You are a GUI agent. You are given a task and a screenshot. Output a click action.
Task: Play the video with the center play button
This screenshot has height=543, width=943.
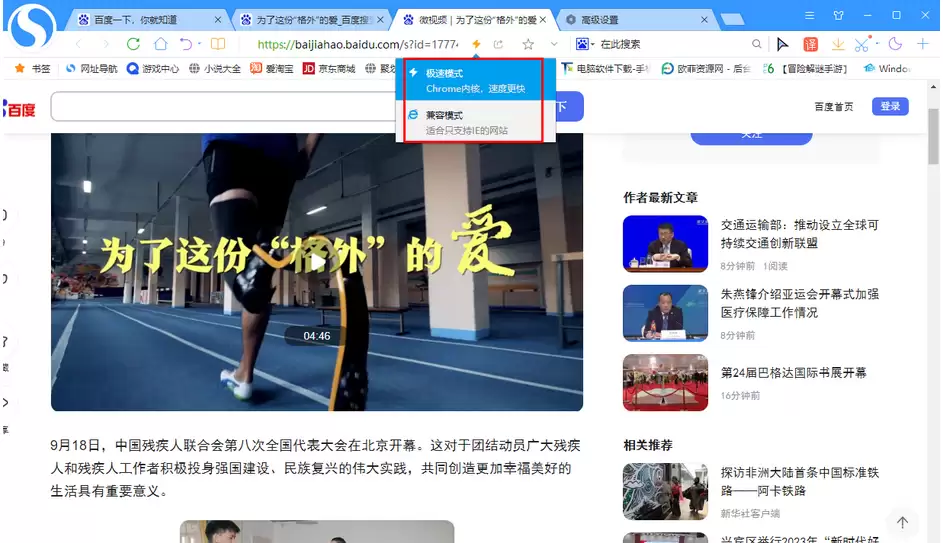317,262
